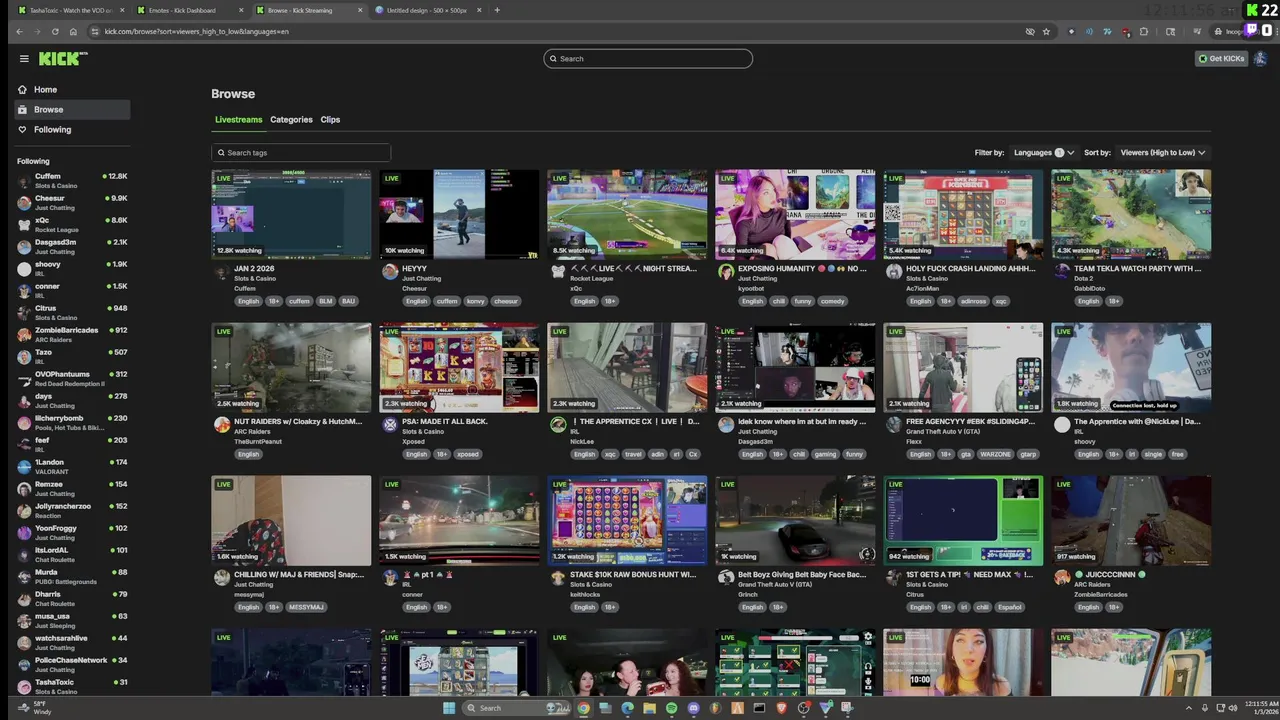Screen dimensions: 1280x720
Task: Open the browser extensions puzzle icon
Action: click(x=1143, y=31)
